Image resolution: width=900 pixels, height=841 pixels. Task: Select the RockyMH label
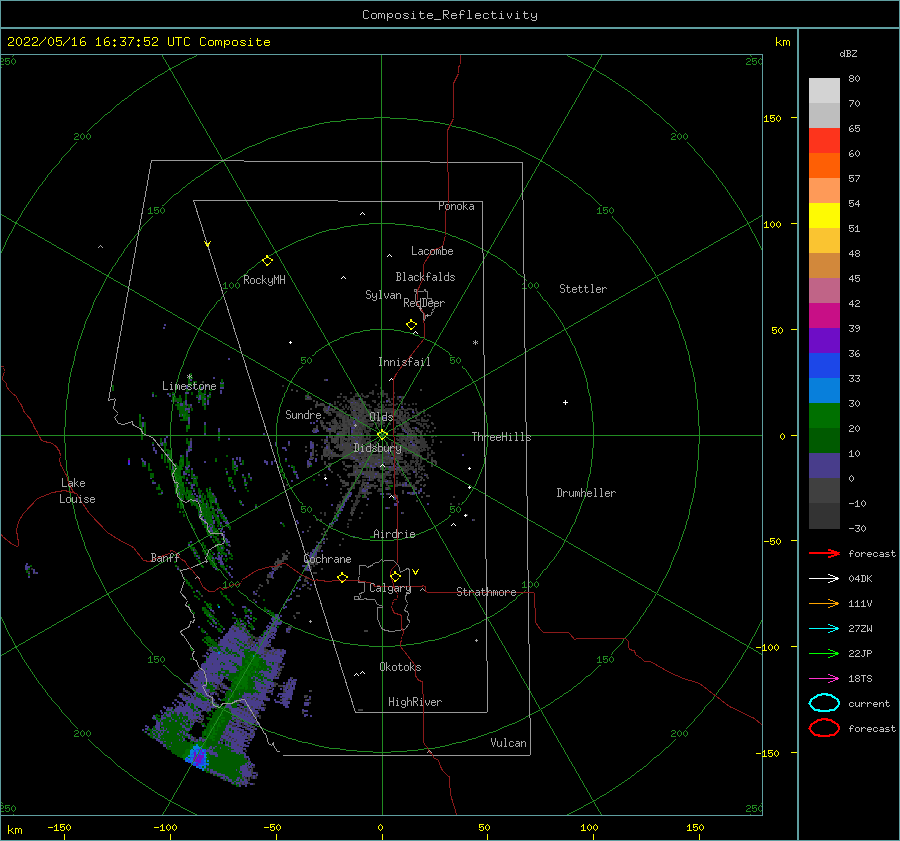point(264,280)
